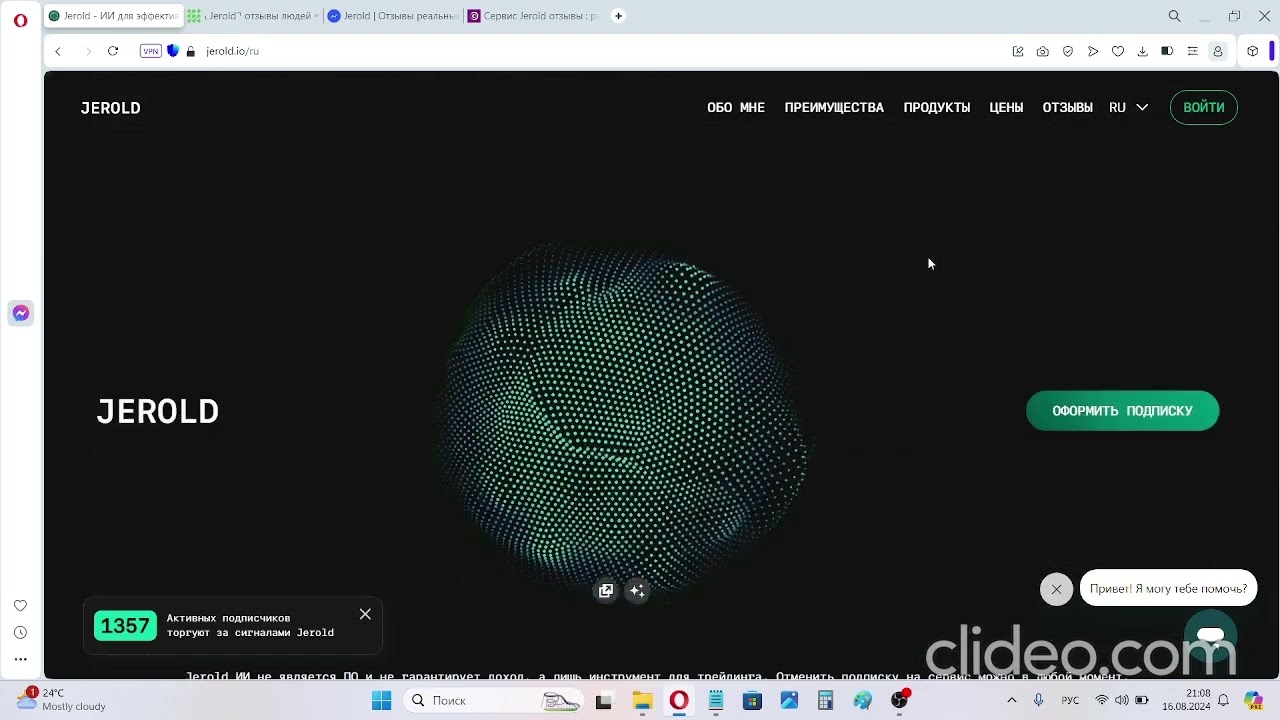The image size is (1280, 720).
Task: Open Messenger in the Opera sidebar
Action: [20, 313]
